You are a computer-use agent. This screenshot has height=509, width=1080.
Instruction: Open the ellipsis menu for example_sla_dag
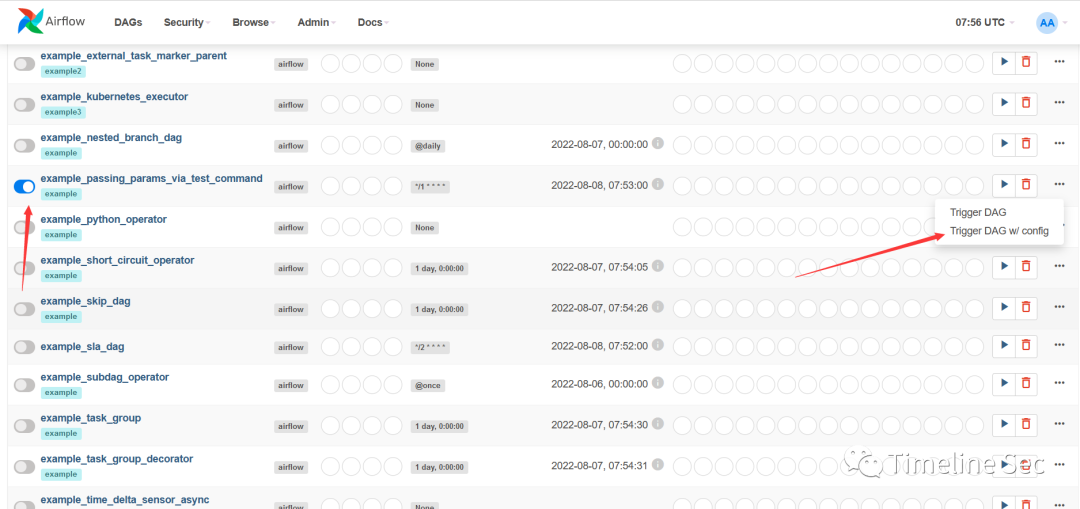coord(1059,344)
